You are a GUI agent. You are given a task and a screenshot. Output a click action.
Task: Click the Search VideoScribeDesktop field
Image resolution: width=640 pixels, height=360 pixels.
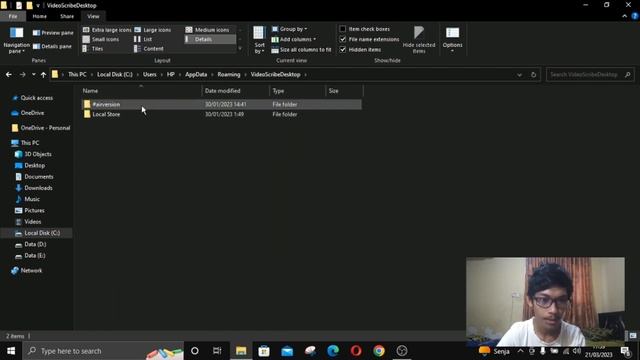click(x=590, y=75)
